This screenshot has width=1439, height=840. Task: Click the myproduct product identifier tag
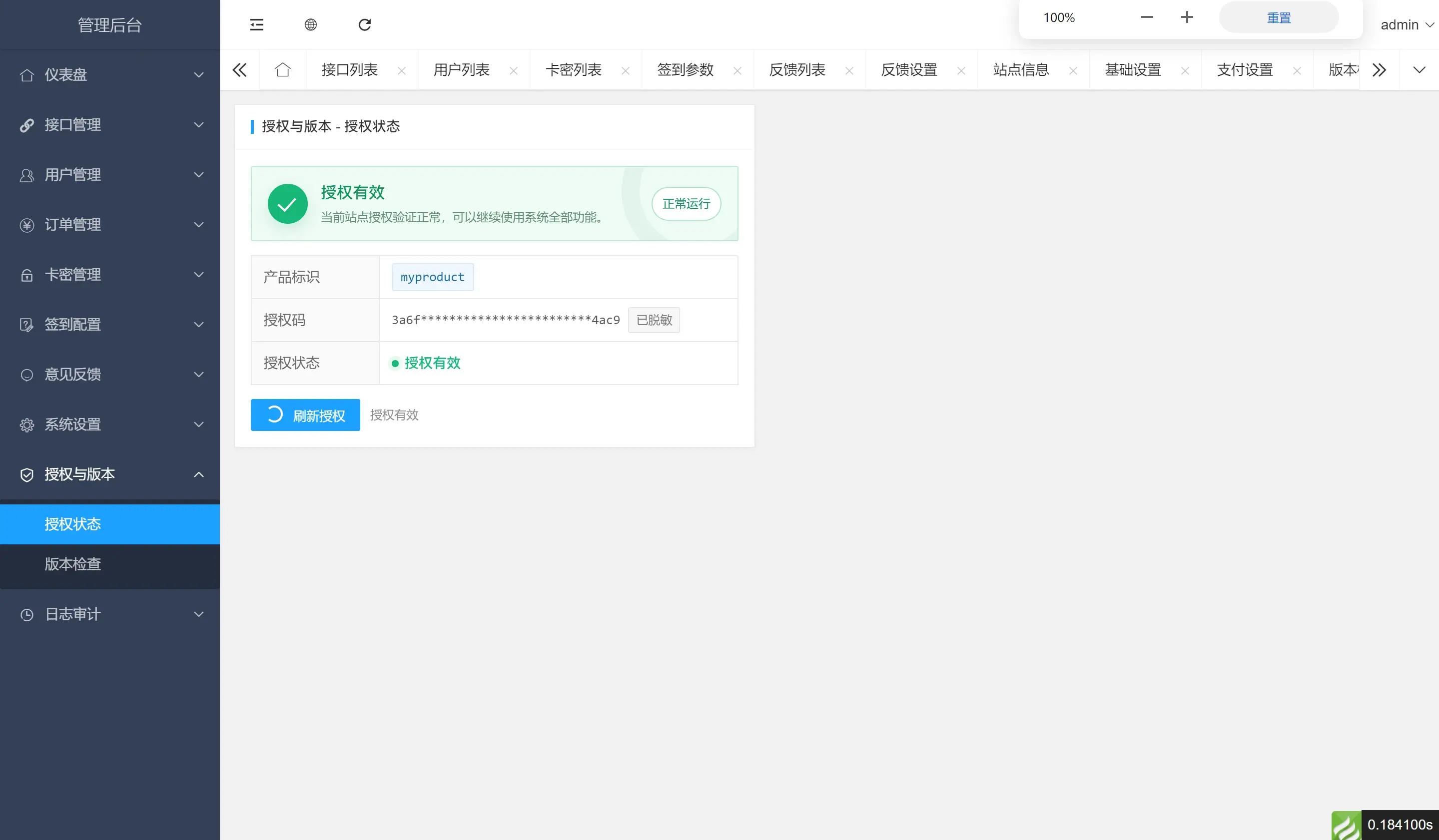[x=432, y=277]
